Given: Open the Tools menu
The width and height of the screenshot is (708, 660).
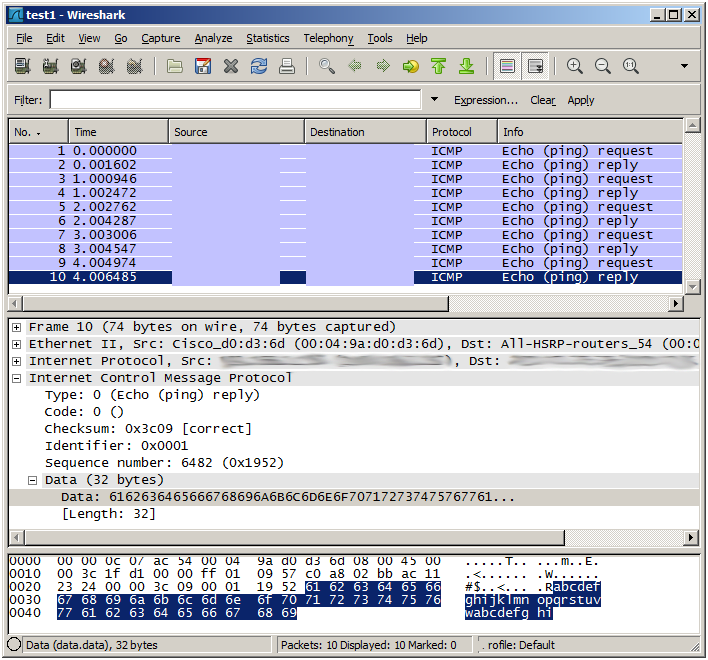Looking at the screenshot, I should tap(380, 38).
